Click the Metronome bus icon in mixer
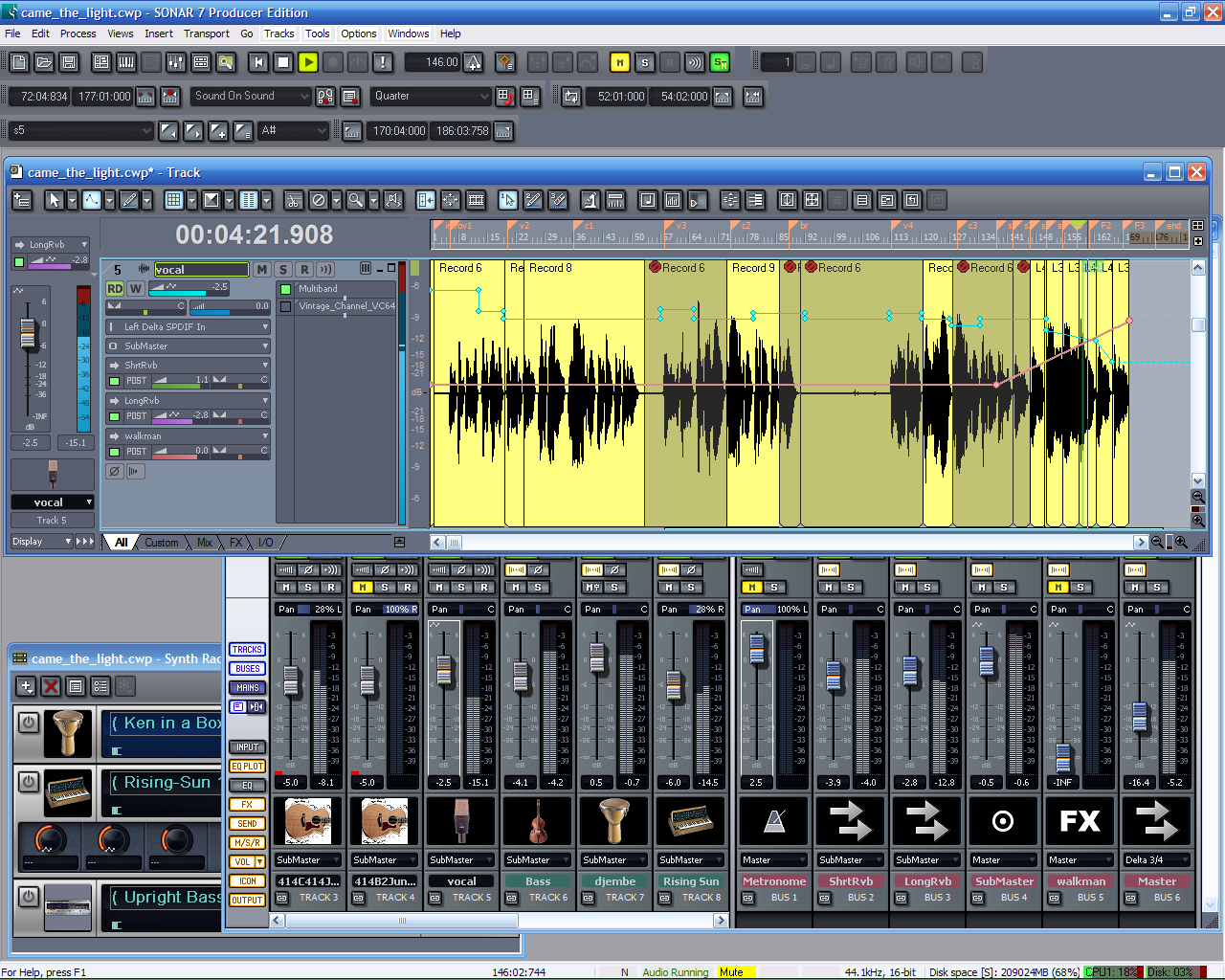 tap(773, 821)
